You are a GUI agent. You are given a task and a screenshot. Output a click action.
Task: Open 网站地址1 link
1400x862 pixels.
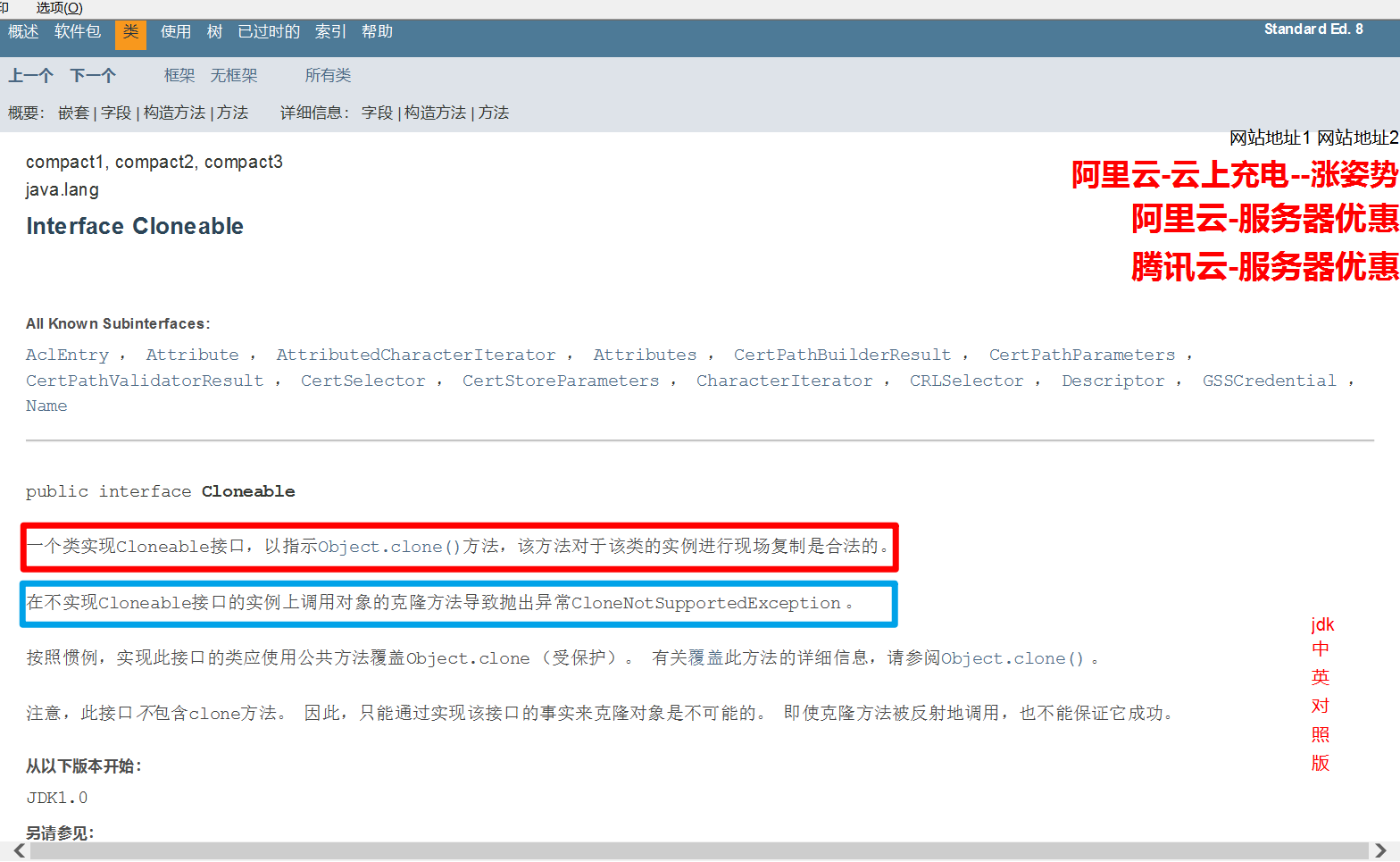tap(1270, 138)
